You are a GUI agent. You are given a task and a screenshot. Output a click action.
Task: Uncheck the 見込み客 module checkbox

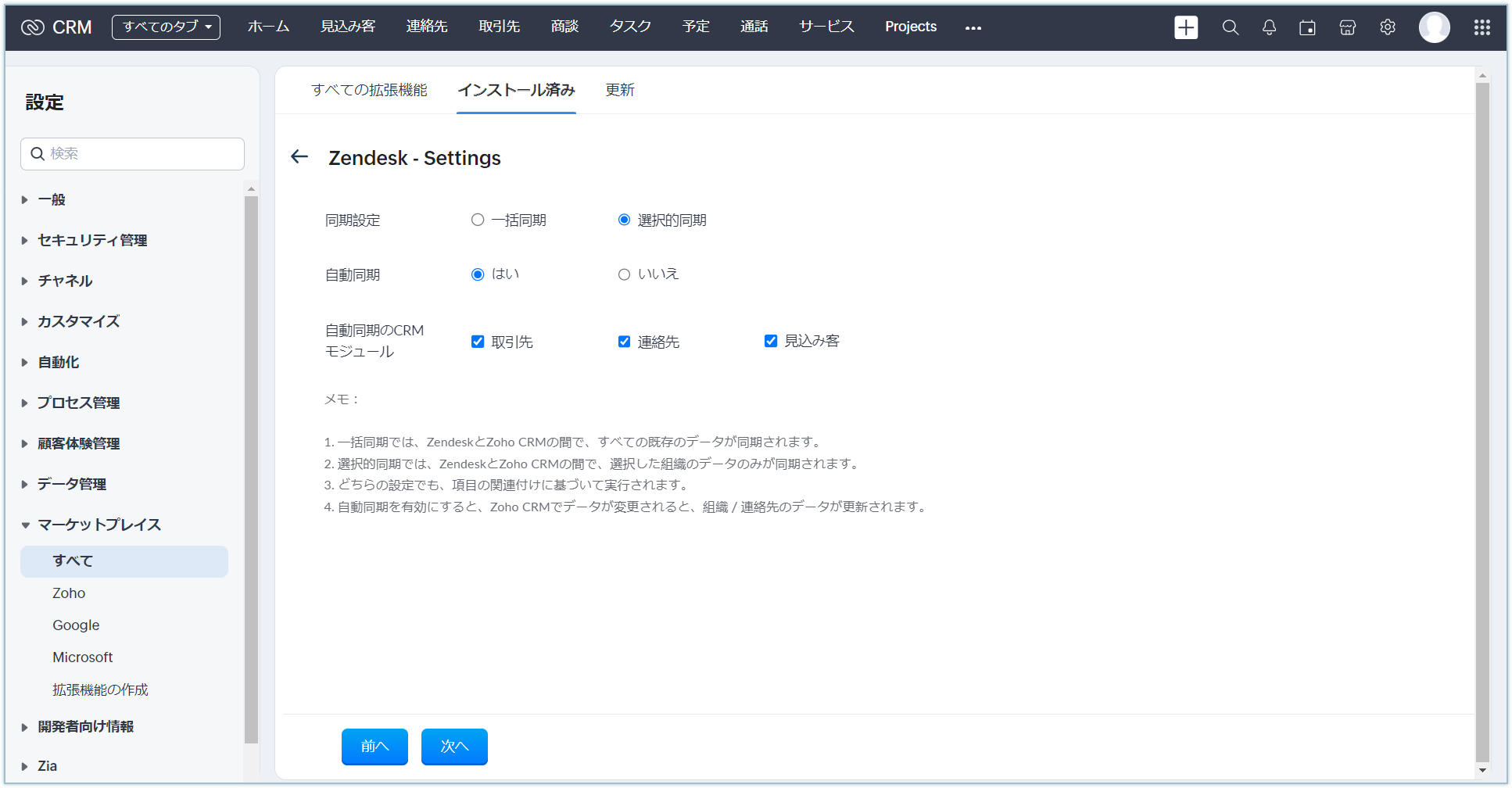tap(771, 341)
